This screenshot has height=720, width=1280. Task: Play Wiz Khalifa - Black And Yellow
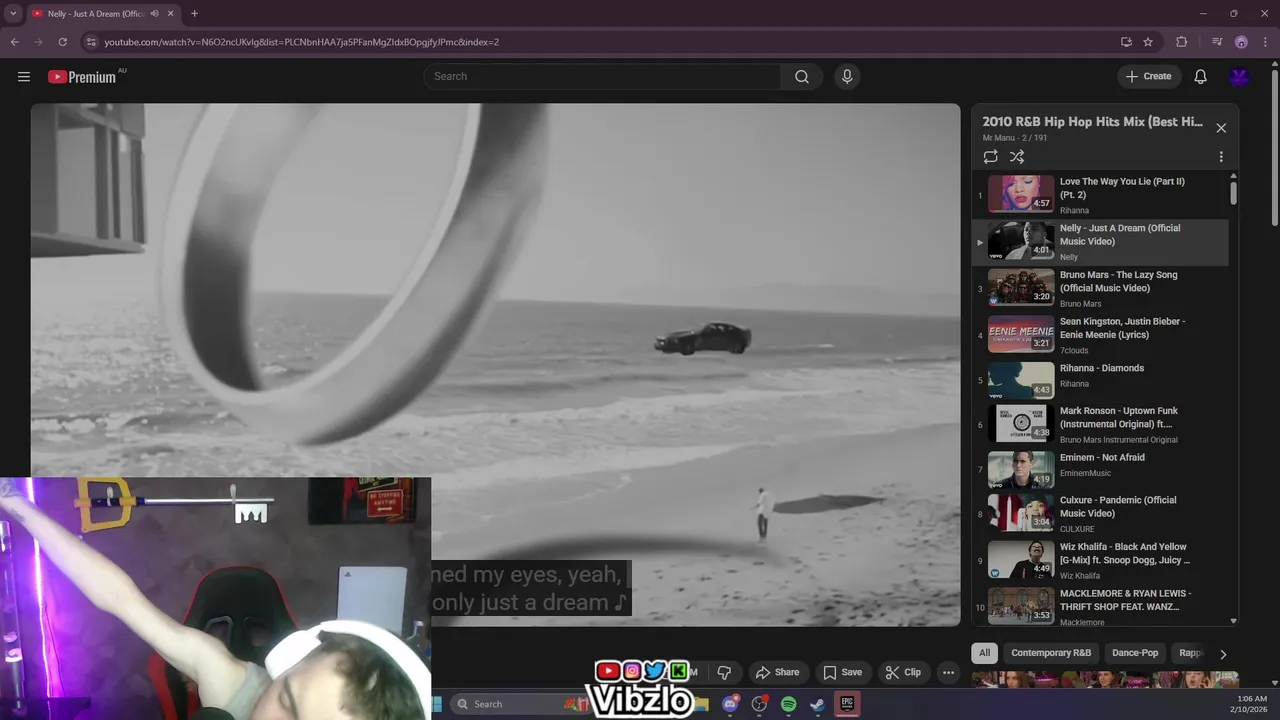(x=1100, y=560)
